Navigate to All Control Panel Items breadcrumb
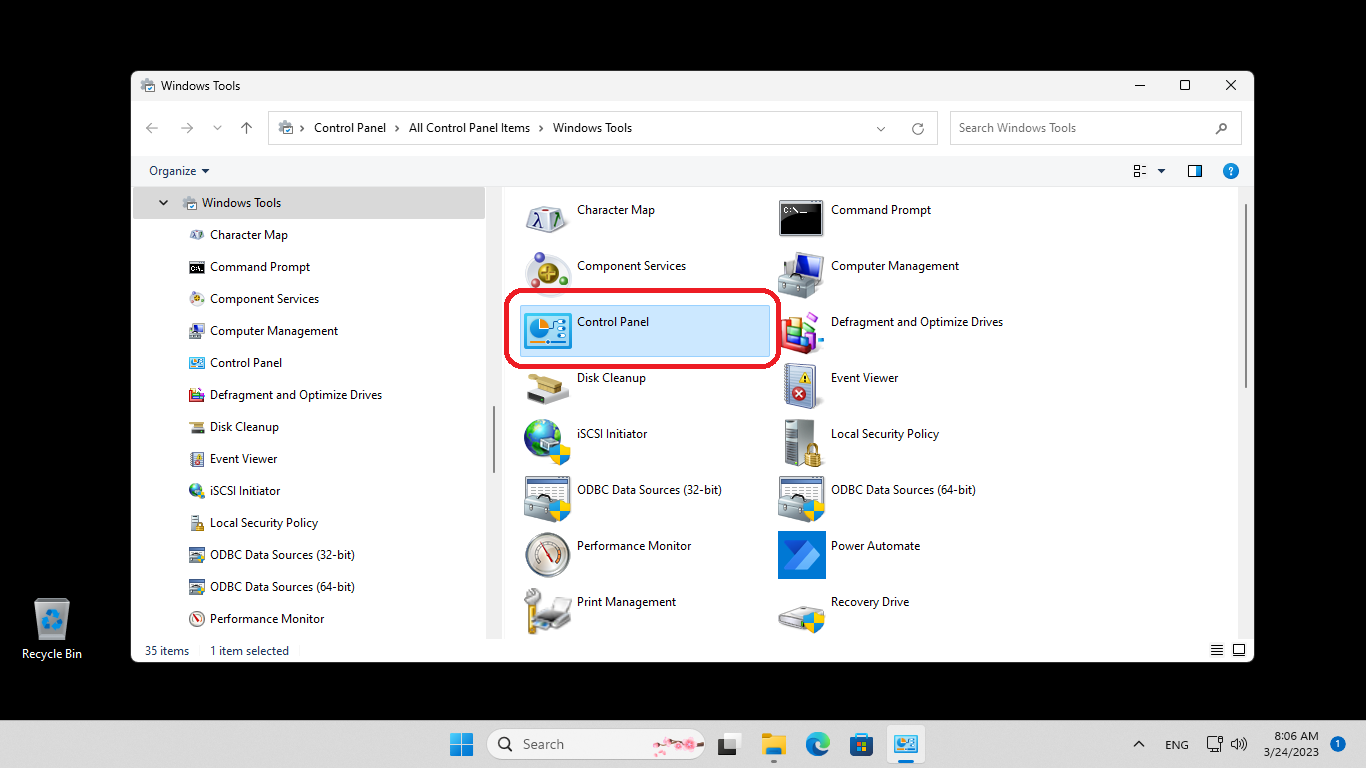 coord(469,128)
